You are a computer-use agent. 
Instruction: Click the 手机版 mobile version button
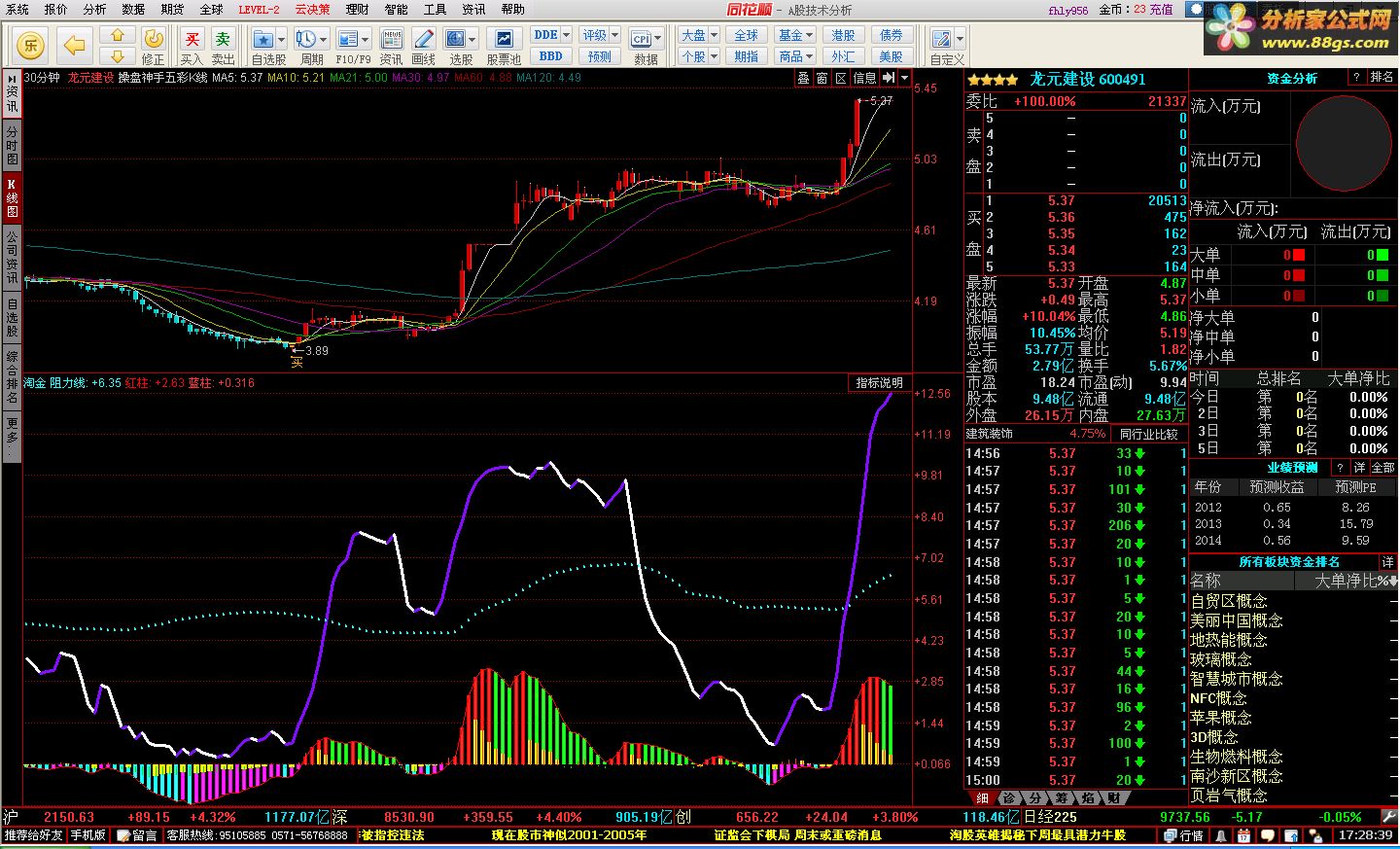click(x=87, y=835)
